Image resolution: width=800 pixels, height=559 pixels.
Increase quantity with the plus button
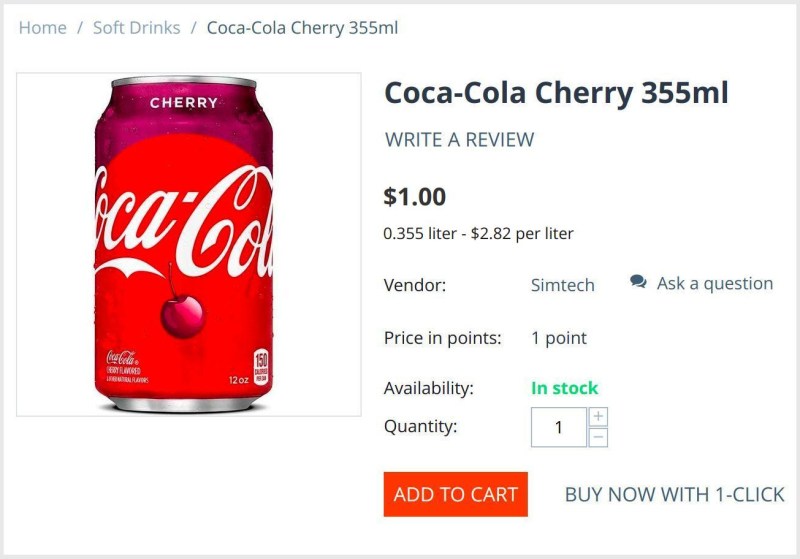point(598,417)
